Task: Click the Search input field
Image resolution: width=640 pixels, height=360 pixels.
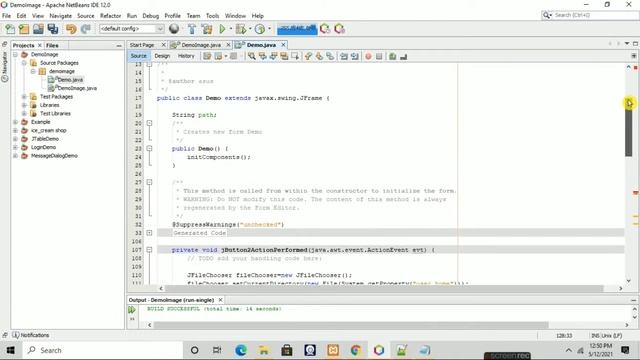Action: (595, 15)
